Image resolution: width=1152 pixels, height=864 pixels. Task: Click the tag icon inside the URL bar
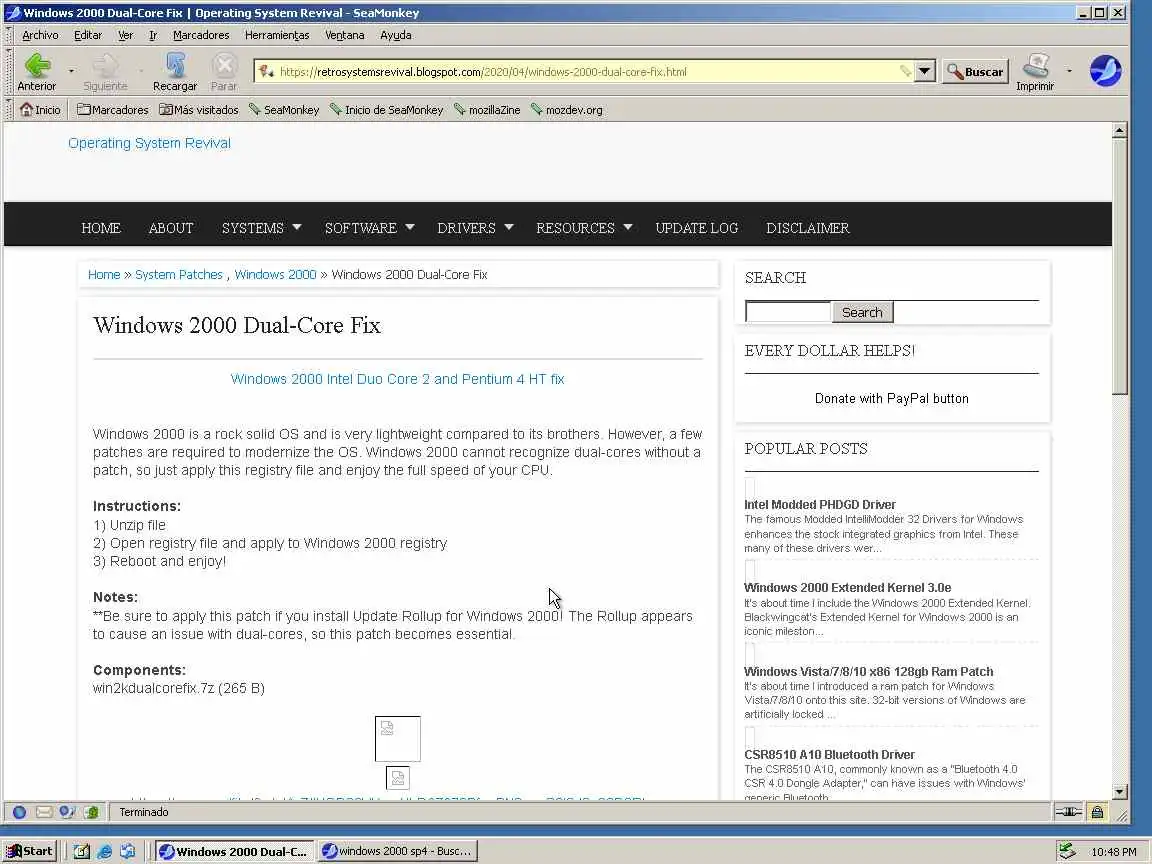pos(905,71)
